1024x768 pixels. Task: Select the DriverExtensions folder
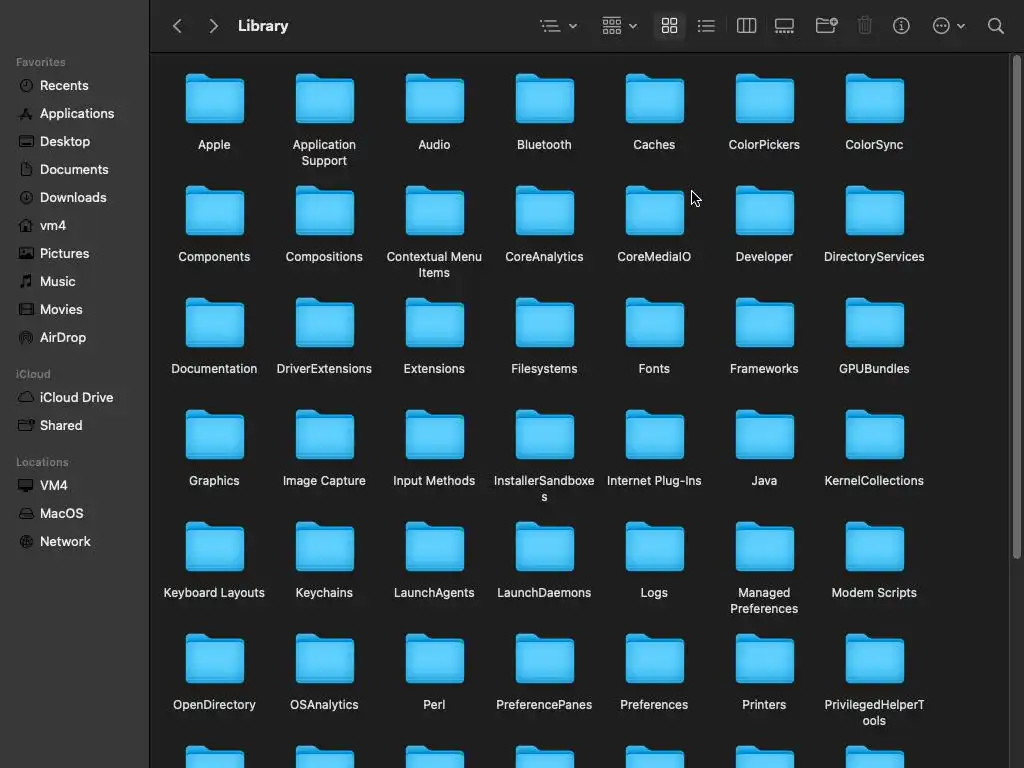pos(324,323)
